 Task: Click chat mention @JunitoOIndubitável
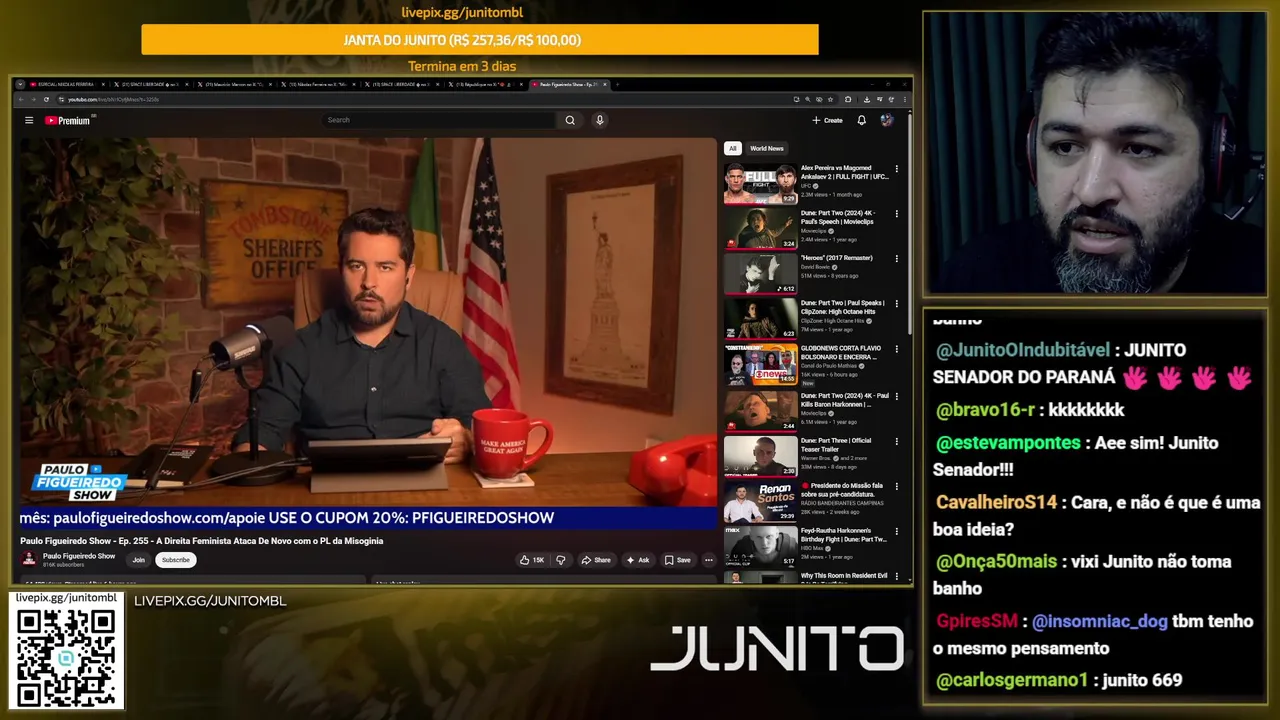[1023, 350]
